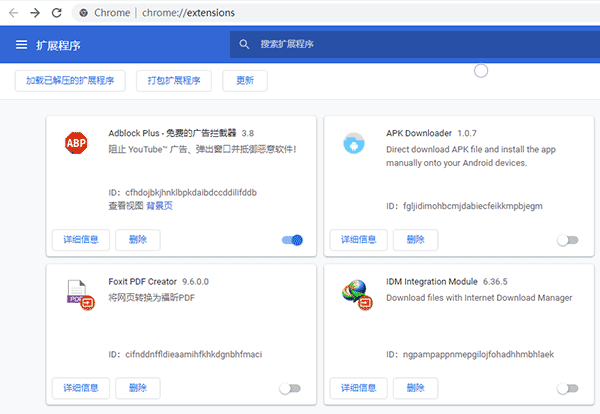Go back with the browser back arrow
This screenshot has width=600, height=414.
[x=13, y=13]
